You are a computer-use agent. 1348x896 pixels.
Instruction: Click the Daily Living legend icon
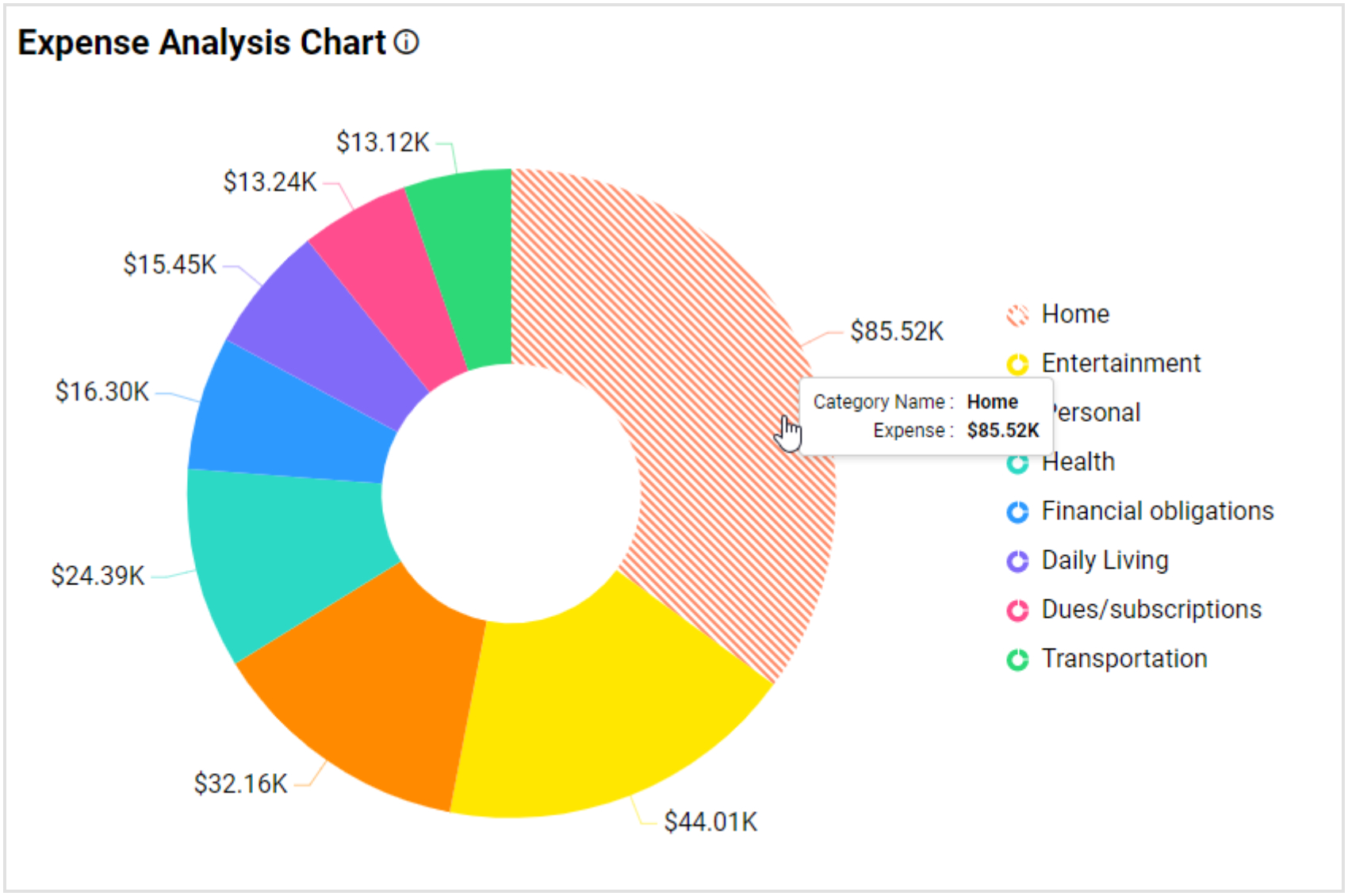pyautogui.click(x=1017, y=561)
